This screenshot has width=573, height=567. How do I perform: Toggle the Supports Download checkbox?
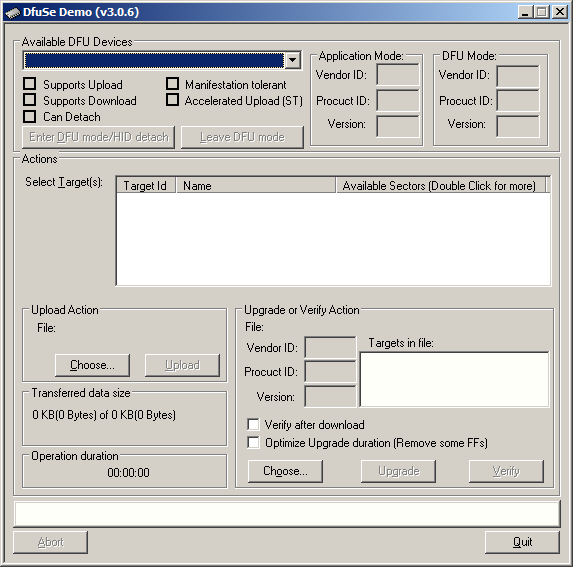(30, 100)
